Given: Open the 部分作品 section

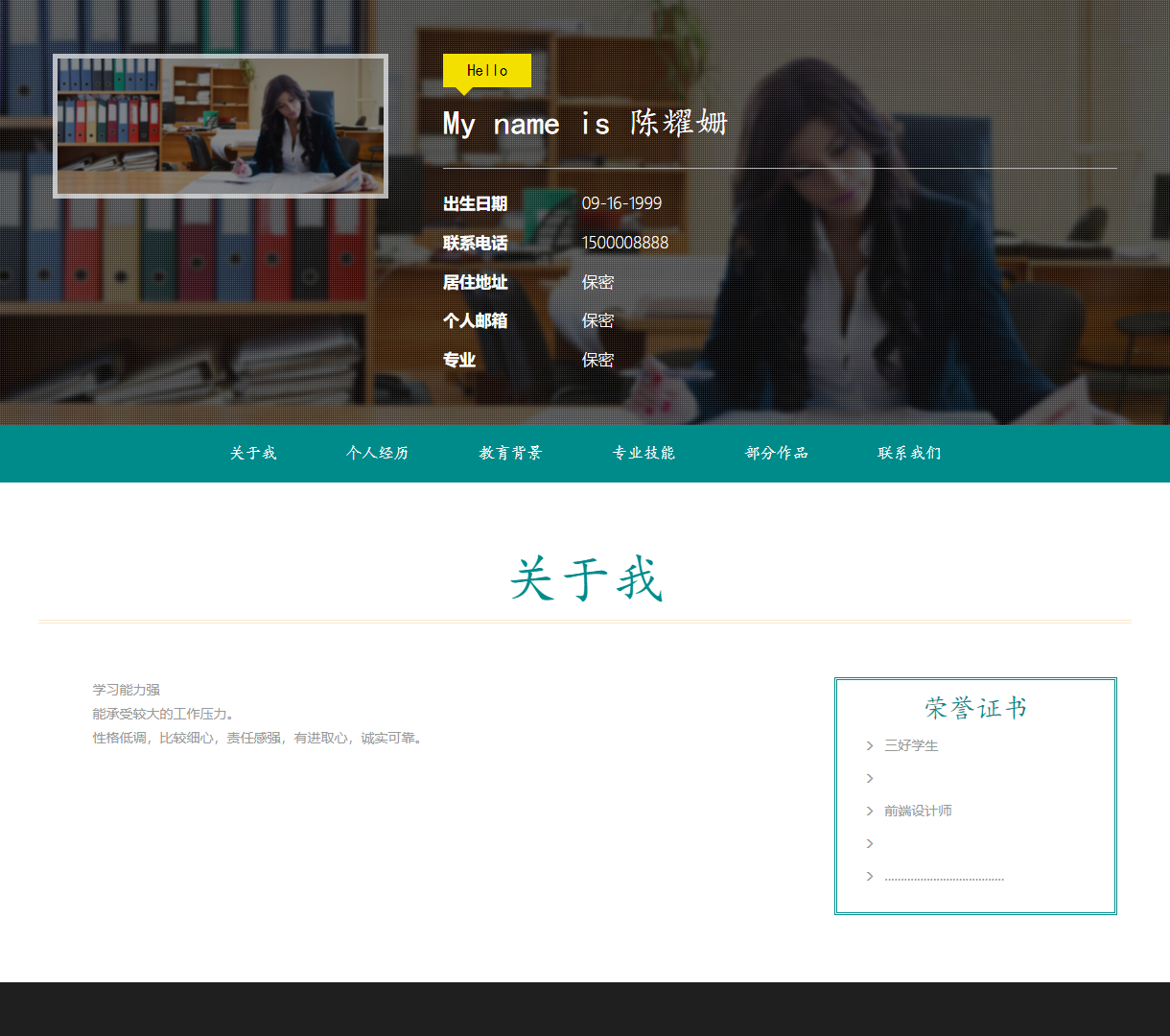Looking at the screenshot, I should (777, 453).
